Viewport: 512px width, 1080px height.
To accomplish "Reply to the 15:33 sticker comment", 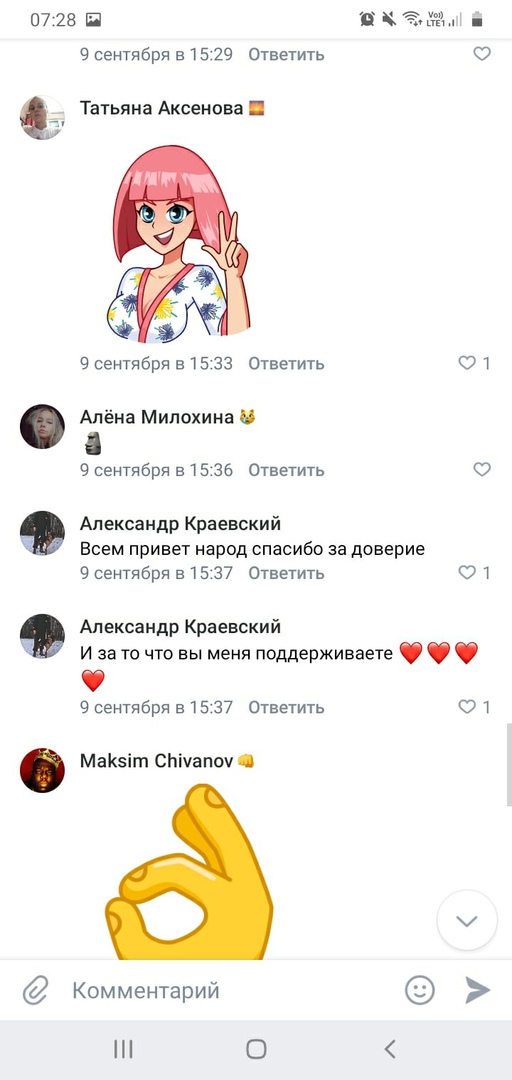I will 286,363.
